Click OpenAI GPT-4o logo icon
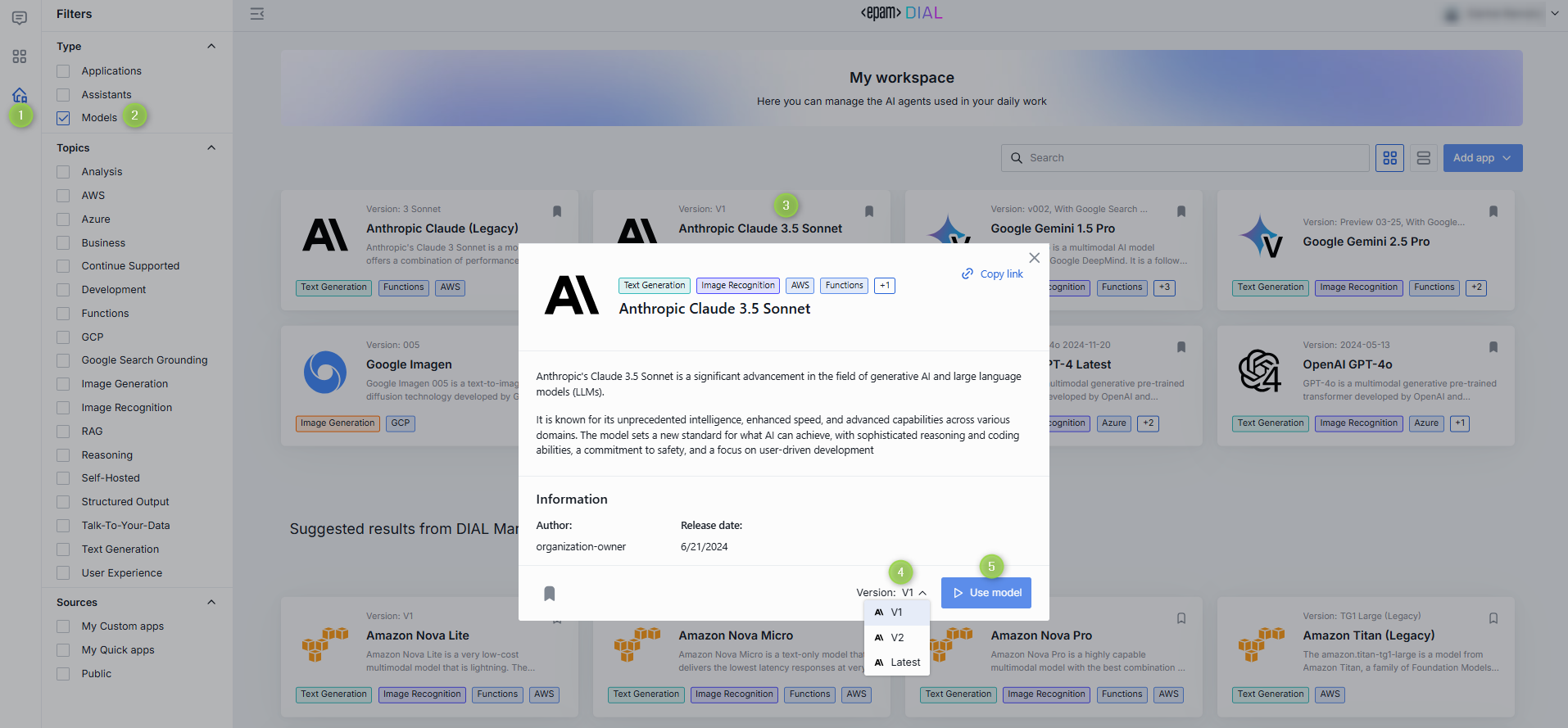1568x728 pixels. 1260,371
